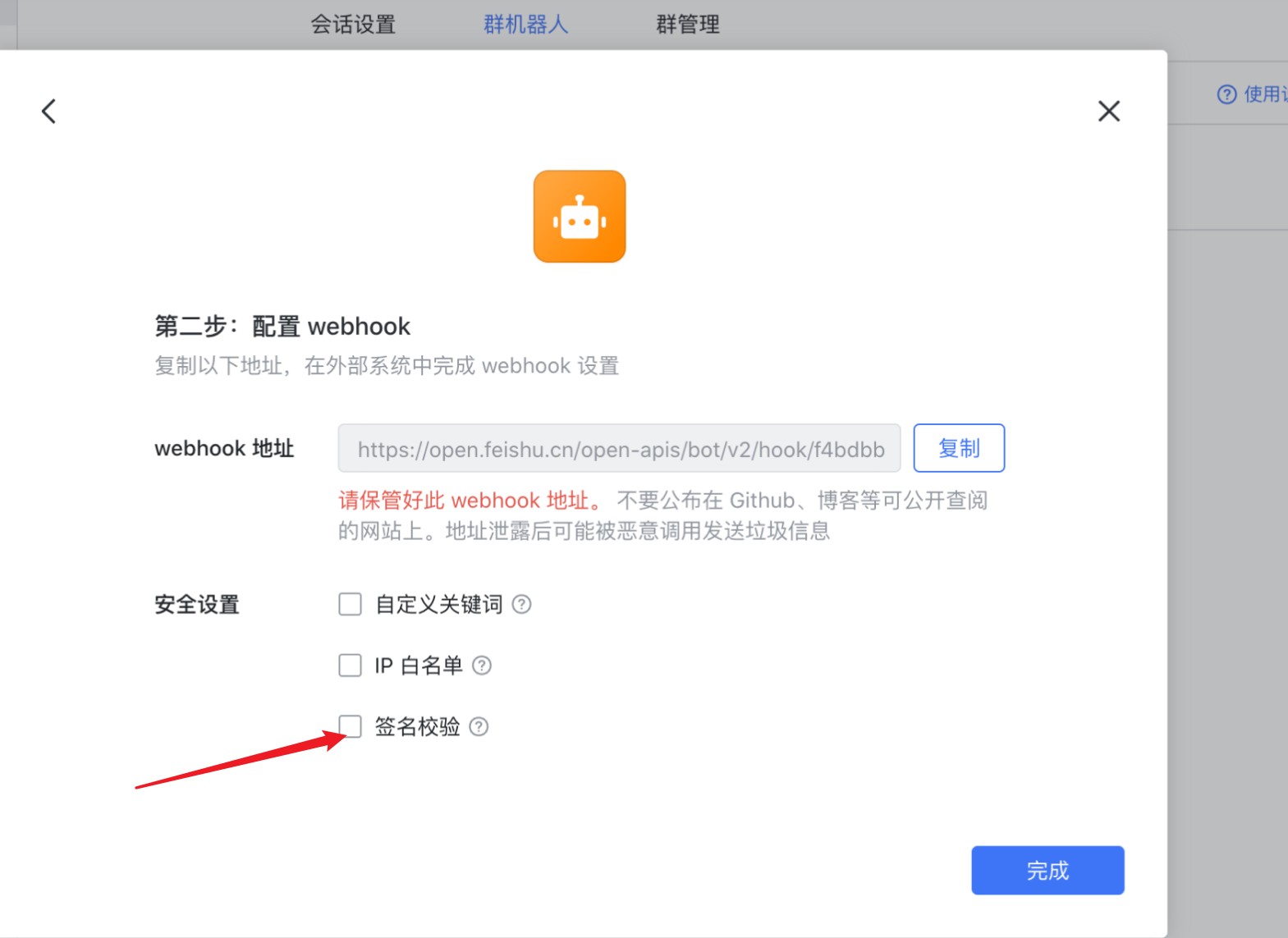Image resolution: width=1288 pixels, height=938 pixels.
Task: Click the 第二步：配置 webhook heading
Action: [282, 327]
